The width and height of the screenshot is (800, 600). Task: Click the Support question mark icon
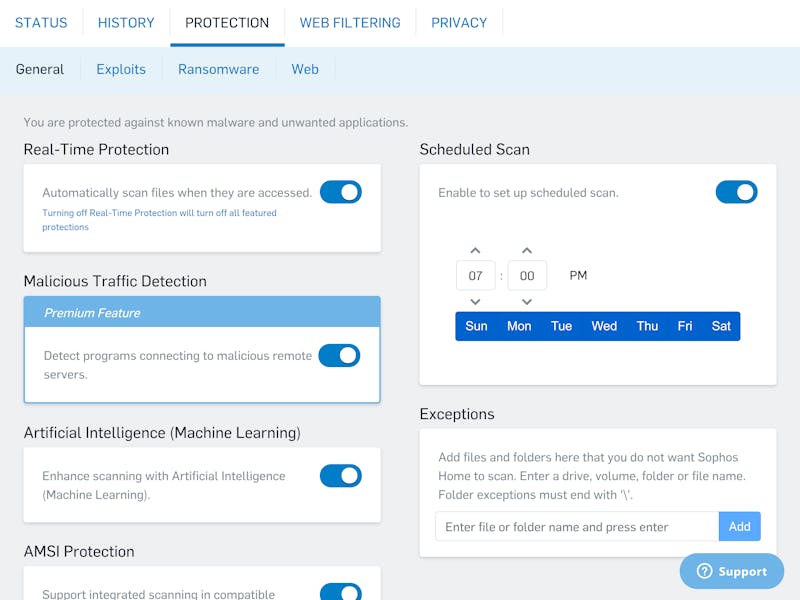[x=705, y=571]
